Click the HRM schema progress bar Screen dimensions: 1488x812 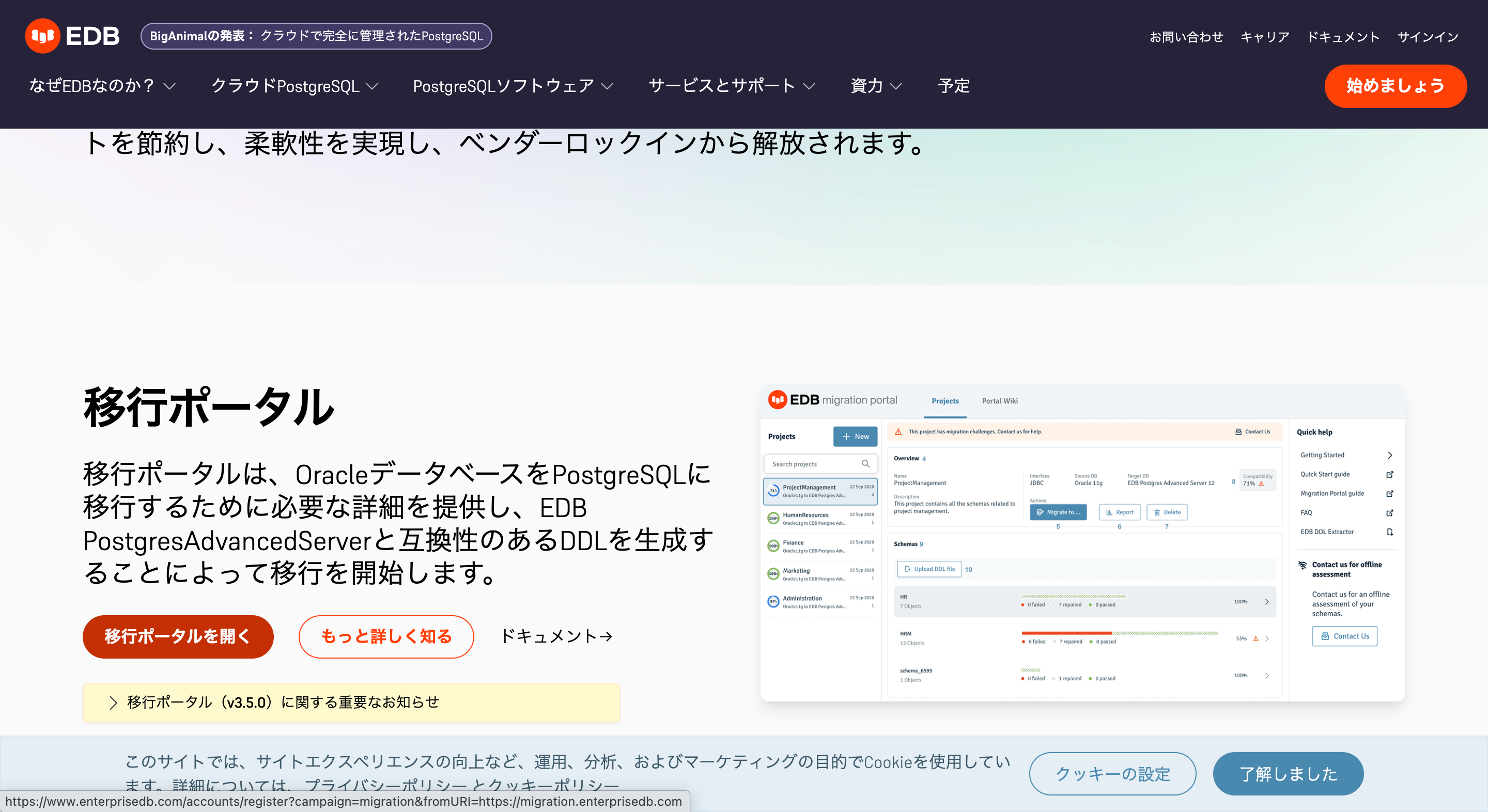click(1120, 634)
